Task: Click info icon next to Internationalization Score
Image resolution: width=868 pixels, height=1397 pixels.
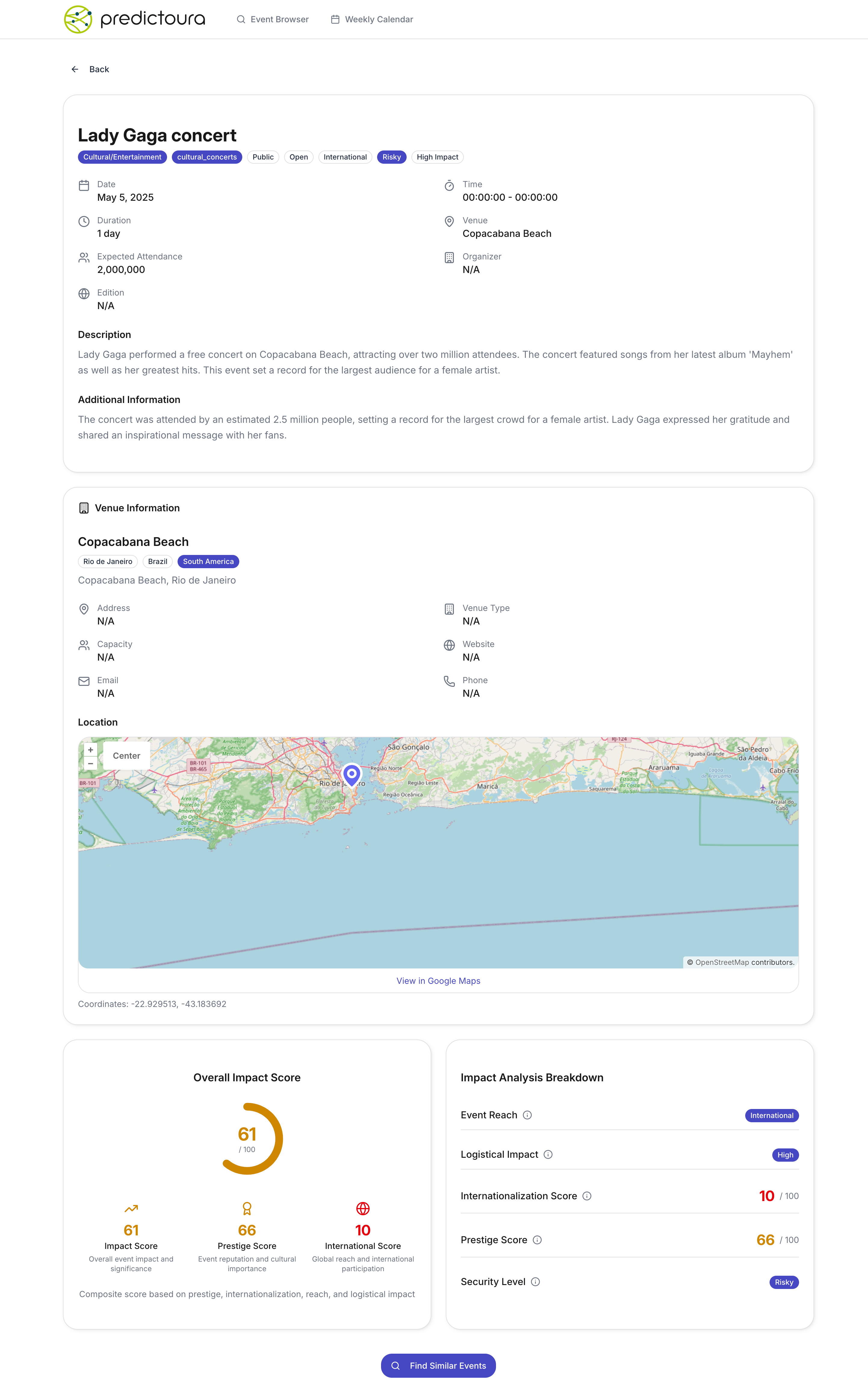Action: click(587, 1196)
